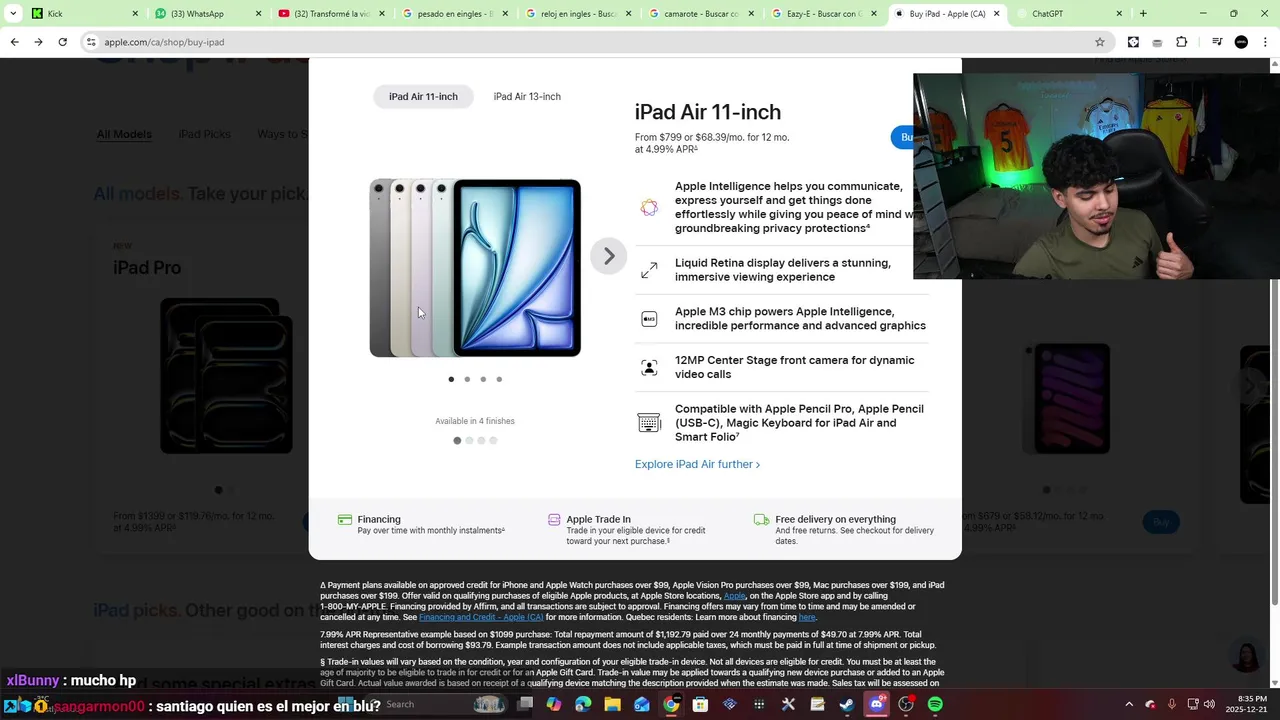Click the free delivery truck icon
This screenshot has width=1280, height=720.
[761, 519]
